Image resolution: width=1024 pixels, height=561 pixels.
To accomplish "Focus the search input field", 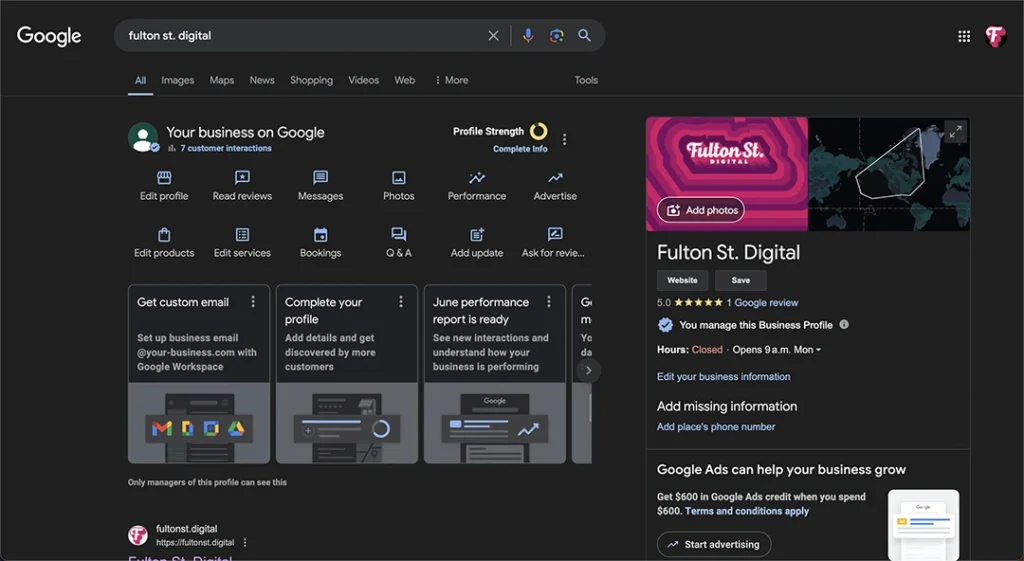I will point(304,36).
